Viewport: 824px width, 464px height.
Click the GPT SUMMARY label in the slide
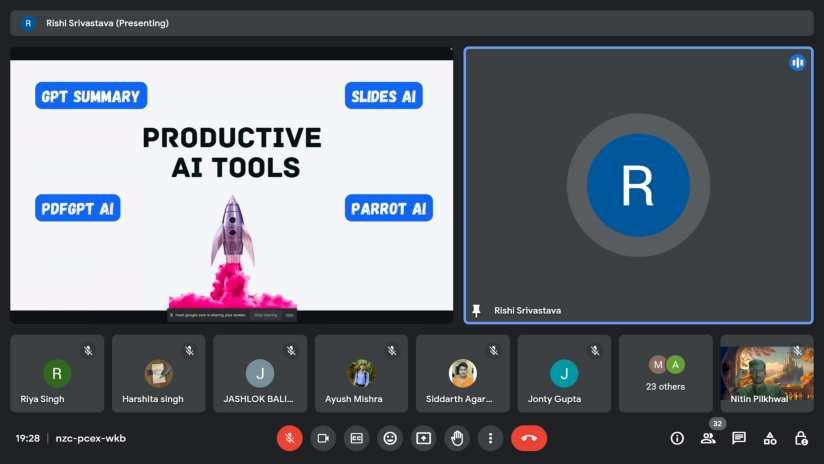pyautogui.click(x=91, y=96)
